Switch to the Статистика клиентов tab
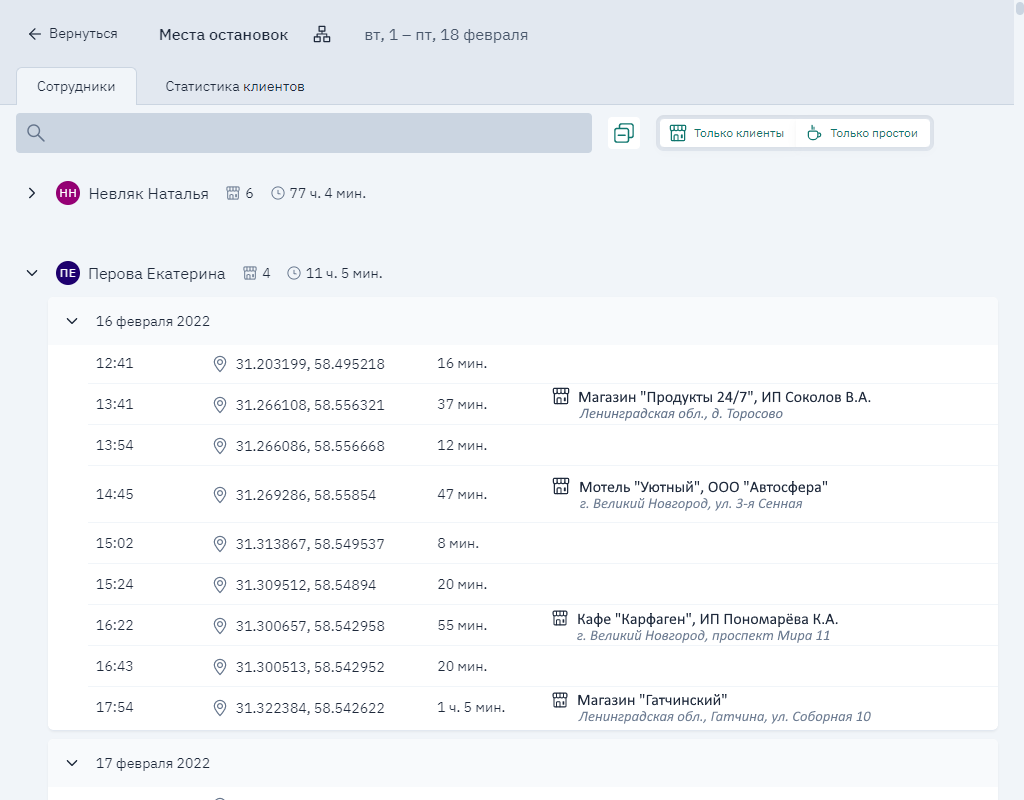Screen dimensions: 1024x800 tap(235, 87)
